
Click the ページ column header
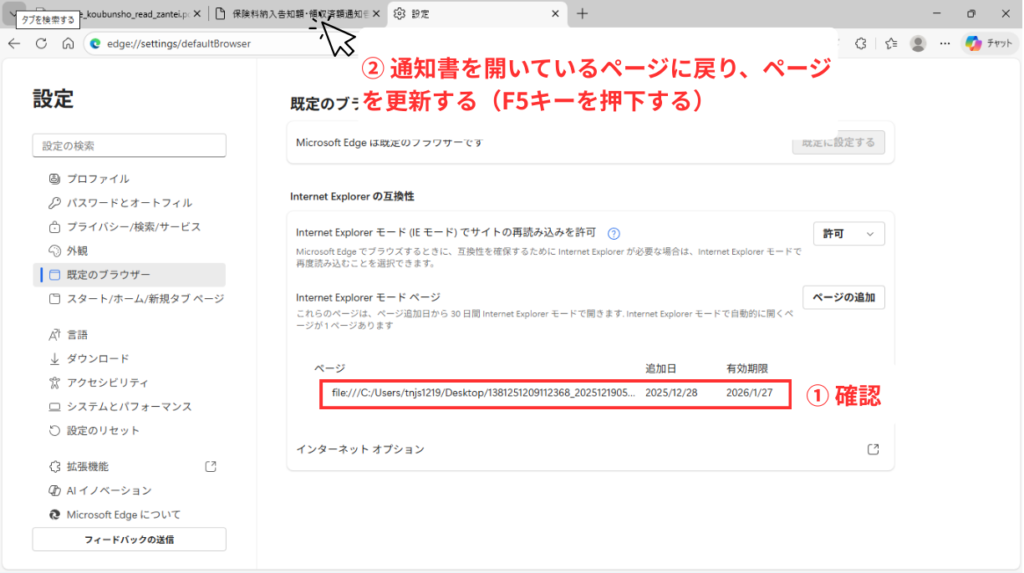pos(330,368)
